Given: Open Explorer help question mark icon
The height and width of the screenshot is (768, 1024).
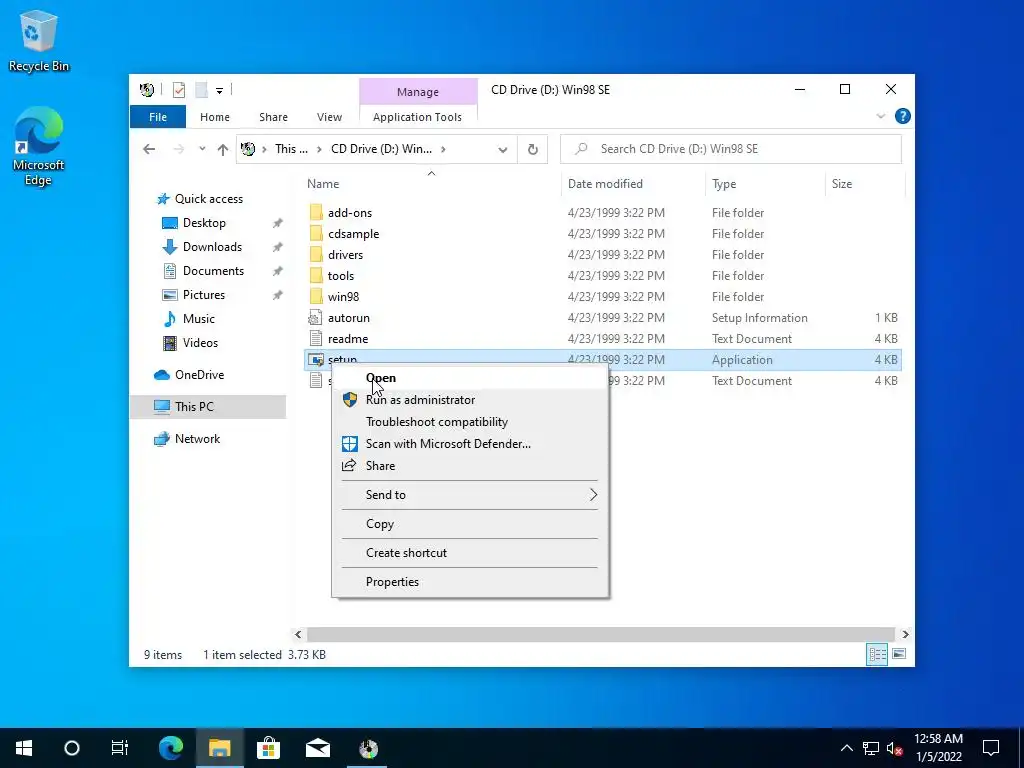Looking at the screenshot, I should pos(903,116).
